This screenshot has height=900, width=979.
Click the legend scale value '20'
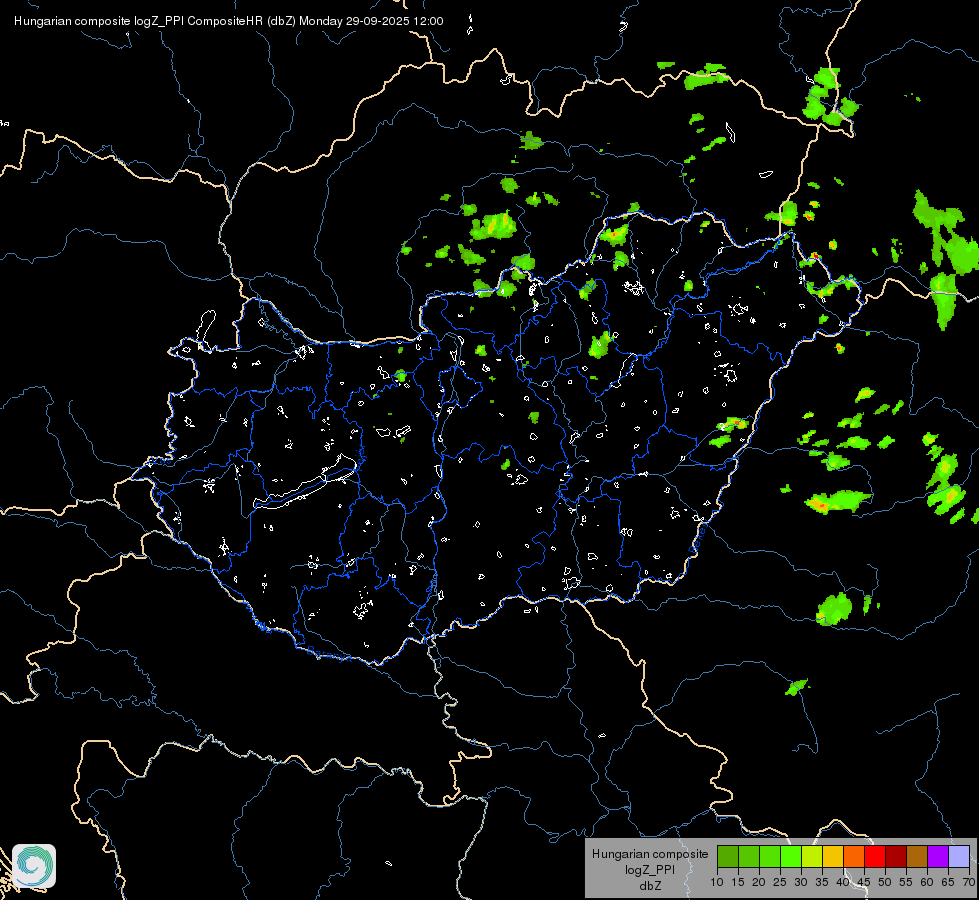759,883
